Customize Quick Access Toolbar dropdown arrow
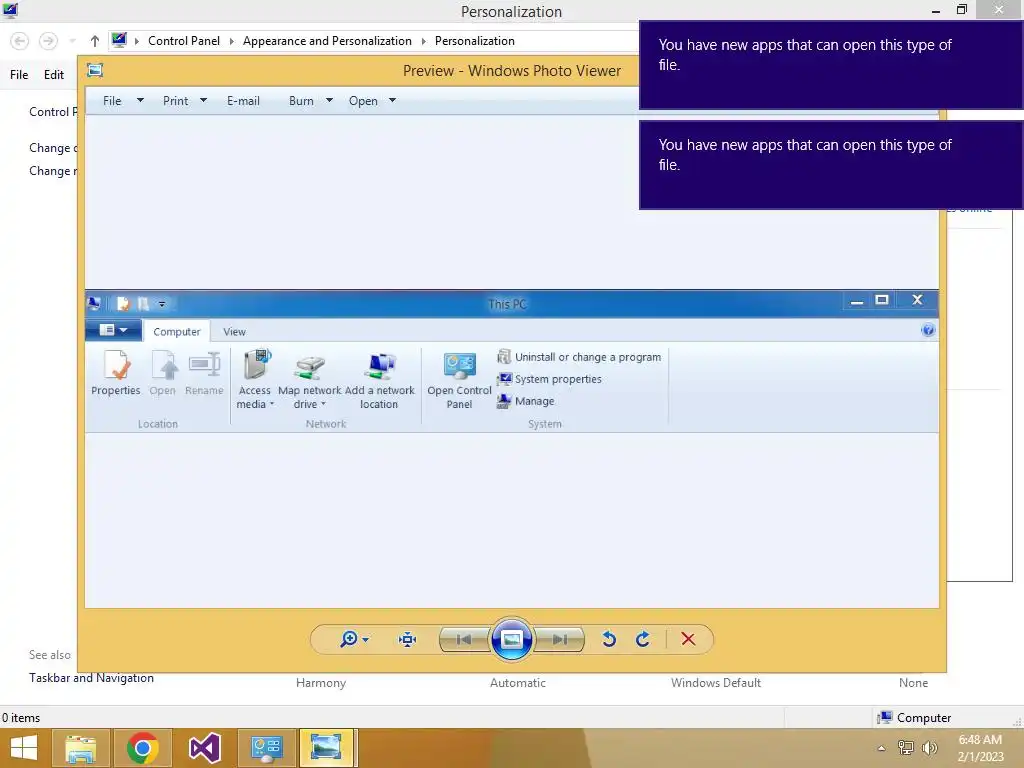Screen dimensions: 1024x768 point(162,304)
